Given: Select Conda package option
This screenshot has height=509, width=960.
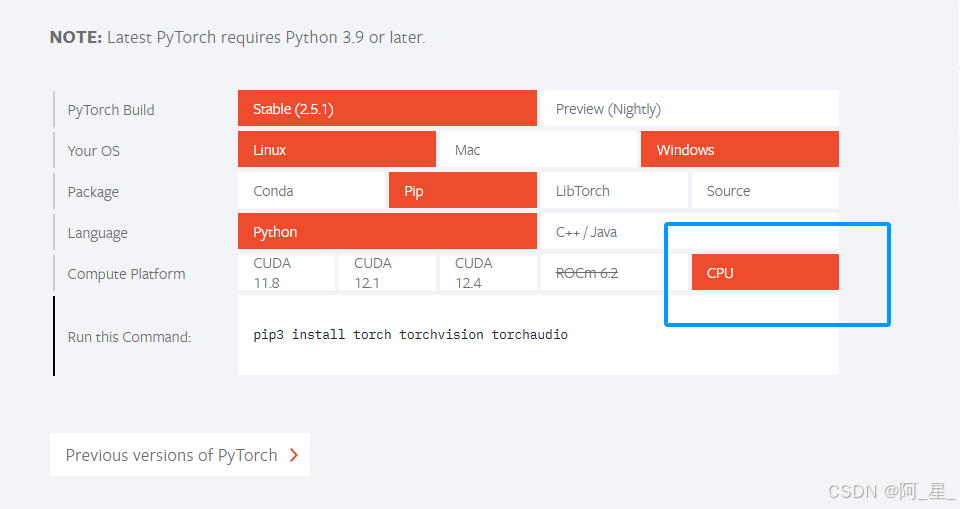Looking at the screenshot, I should tap(312, 190).
